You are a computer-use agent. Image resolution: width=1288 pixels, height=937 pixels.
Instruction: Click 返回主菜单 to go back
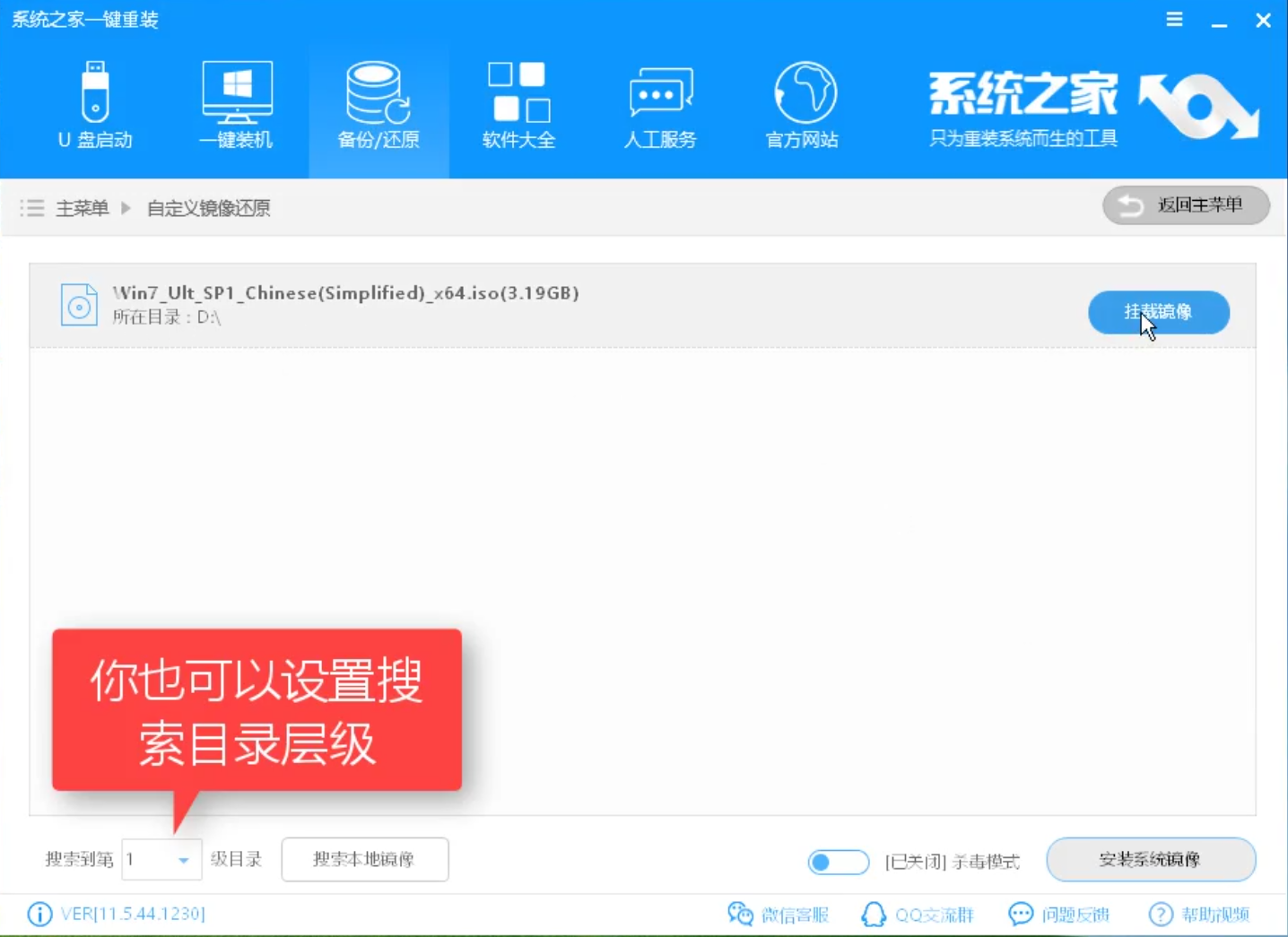[x=1185, y=205]
